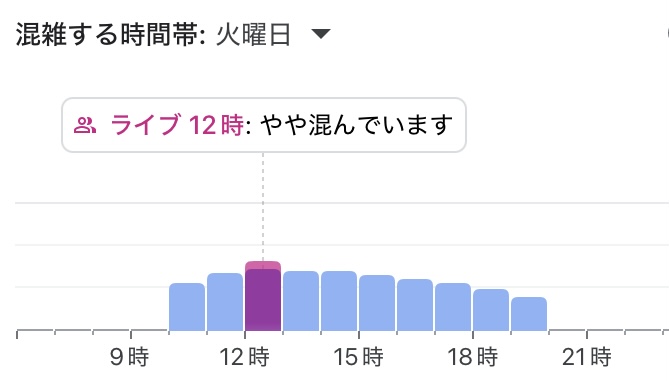Click the ライブ 12時 live status label

177,125
